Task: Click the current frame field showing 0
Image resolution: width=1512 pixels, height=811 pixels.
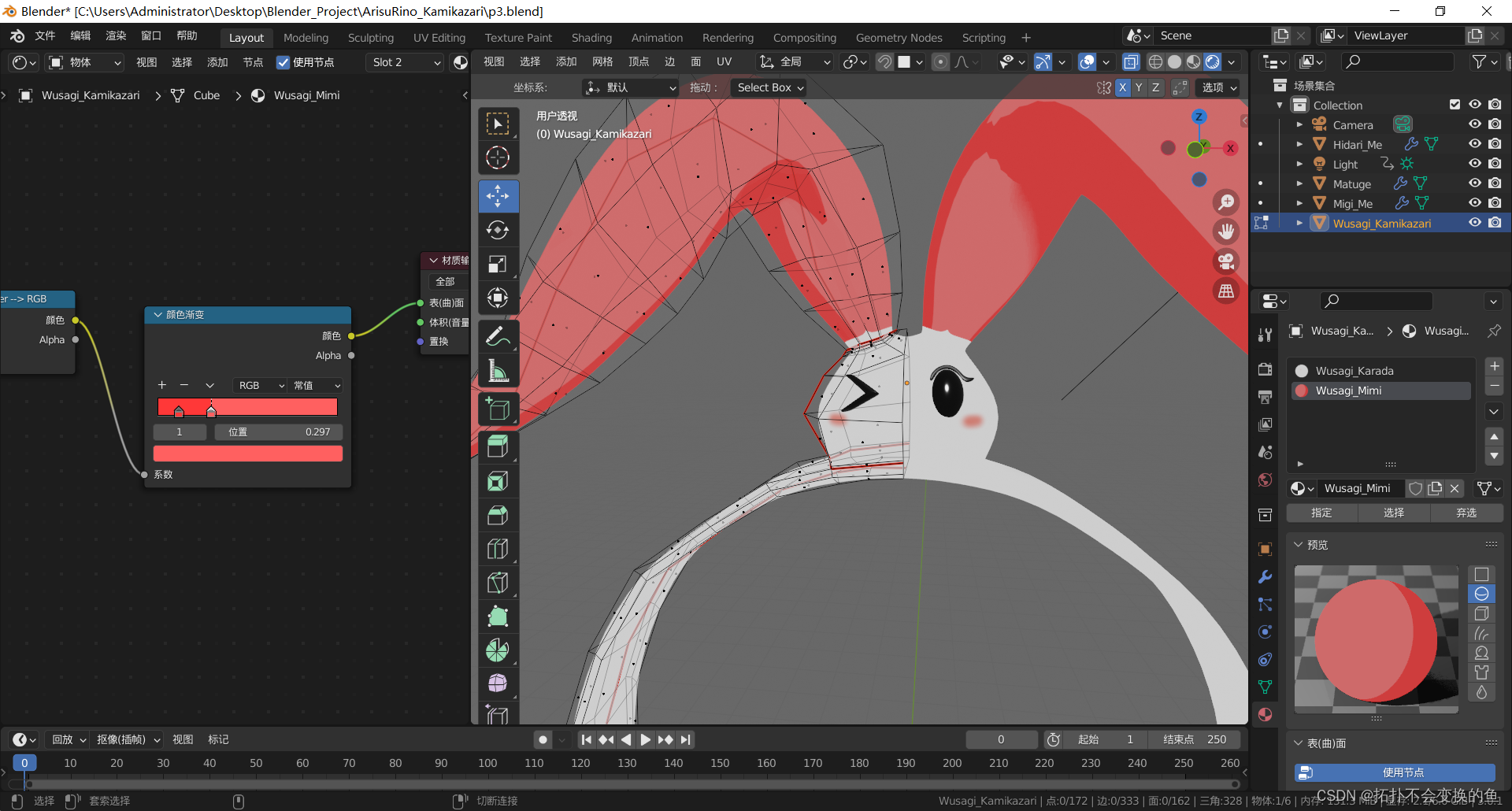Action: (x=1001, y=739)
